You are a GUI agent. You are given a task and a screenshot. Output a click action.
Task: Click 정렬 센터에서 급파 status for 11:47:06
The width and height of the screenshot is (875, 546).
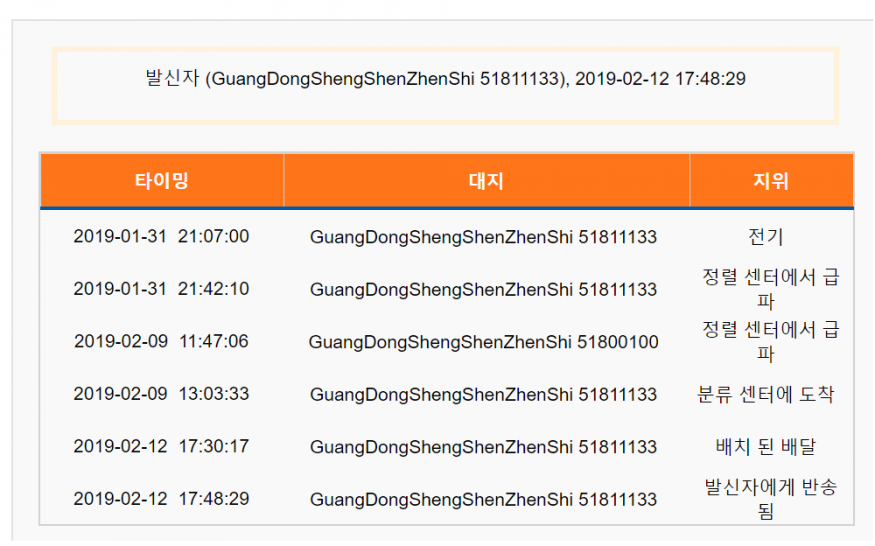pyautogui.click(x=770, y=342)
